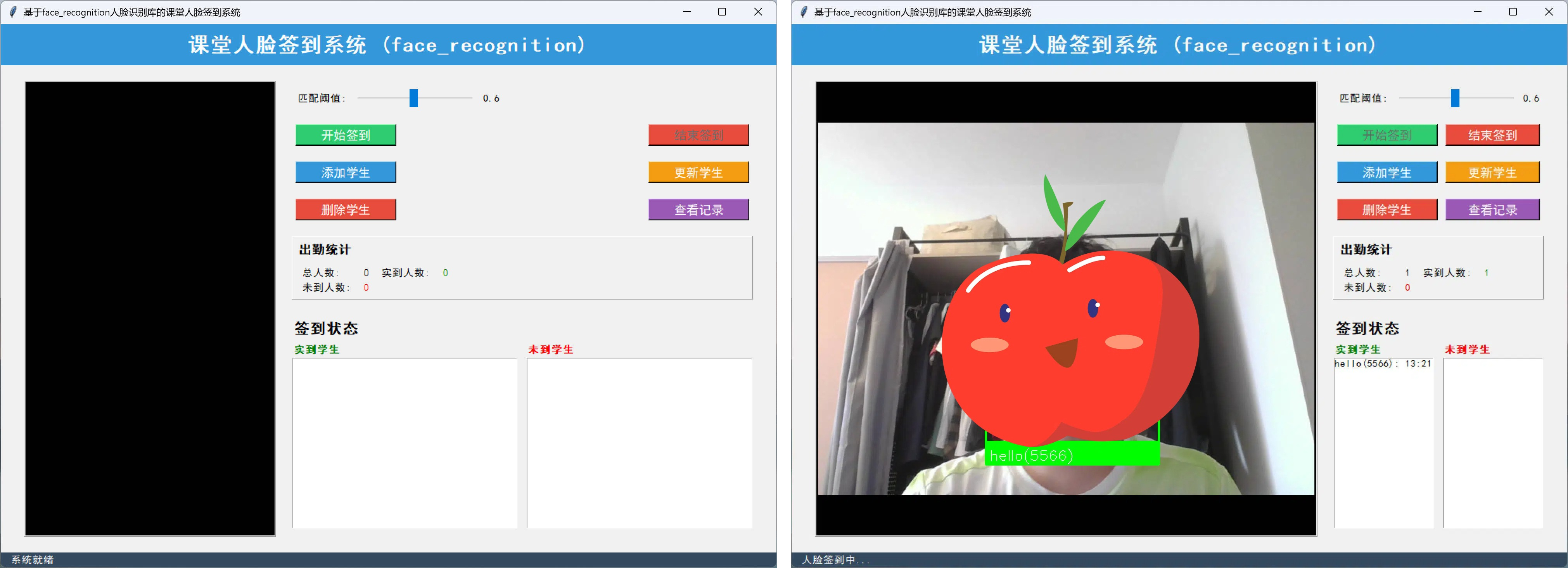This screenshot has height=568, width=1568.
Task: Maximize the right window
Action: coord(1513,12)
